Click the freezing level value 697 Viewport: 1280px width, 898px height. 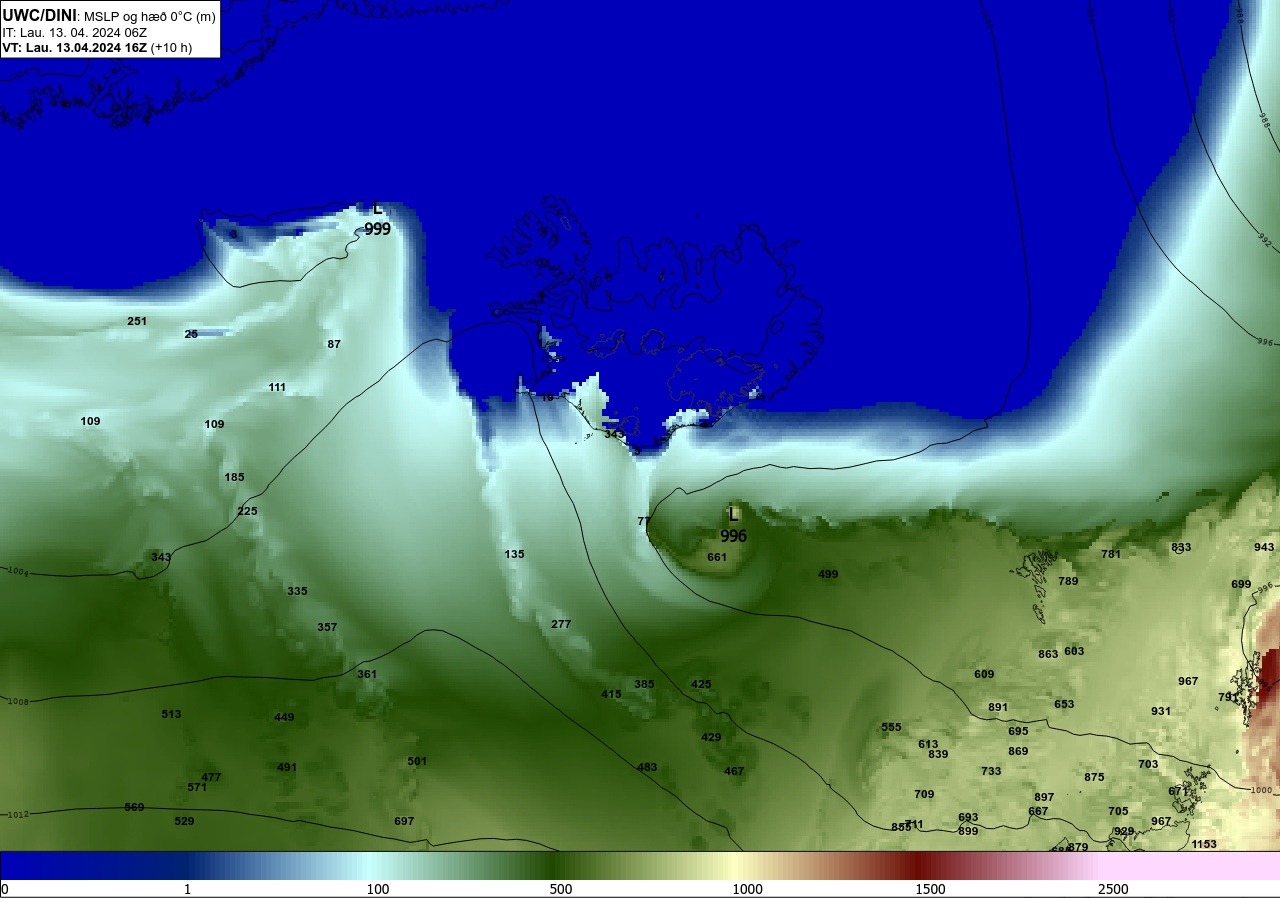pyautogui.click(x=404, y=821)
